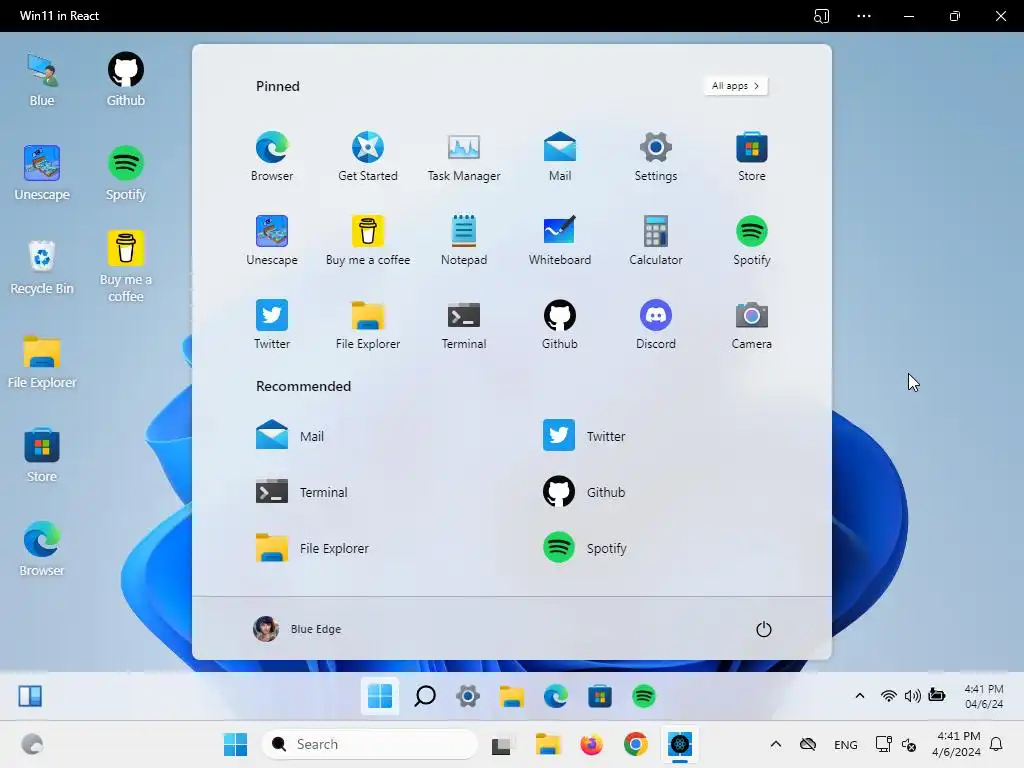The image size is (1024, 768).
Task: Launch Whiteboard from Pinned apps
Action: click(560, 240)
